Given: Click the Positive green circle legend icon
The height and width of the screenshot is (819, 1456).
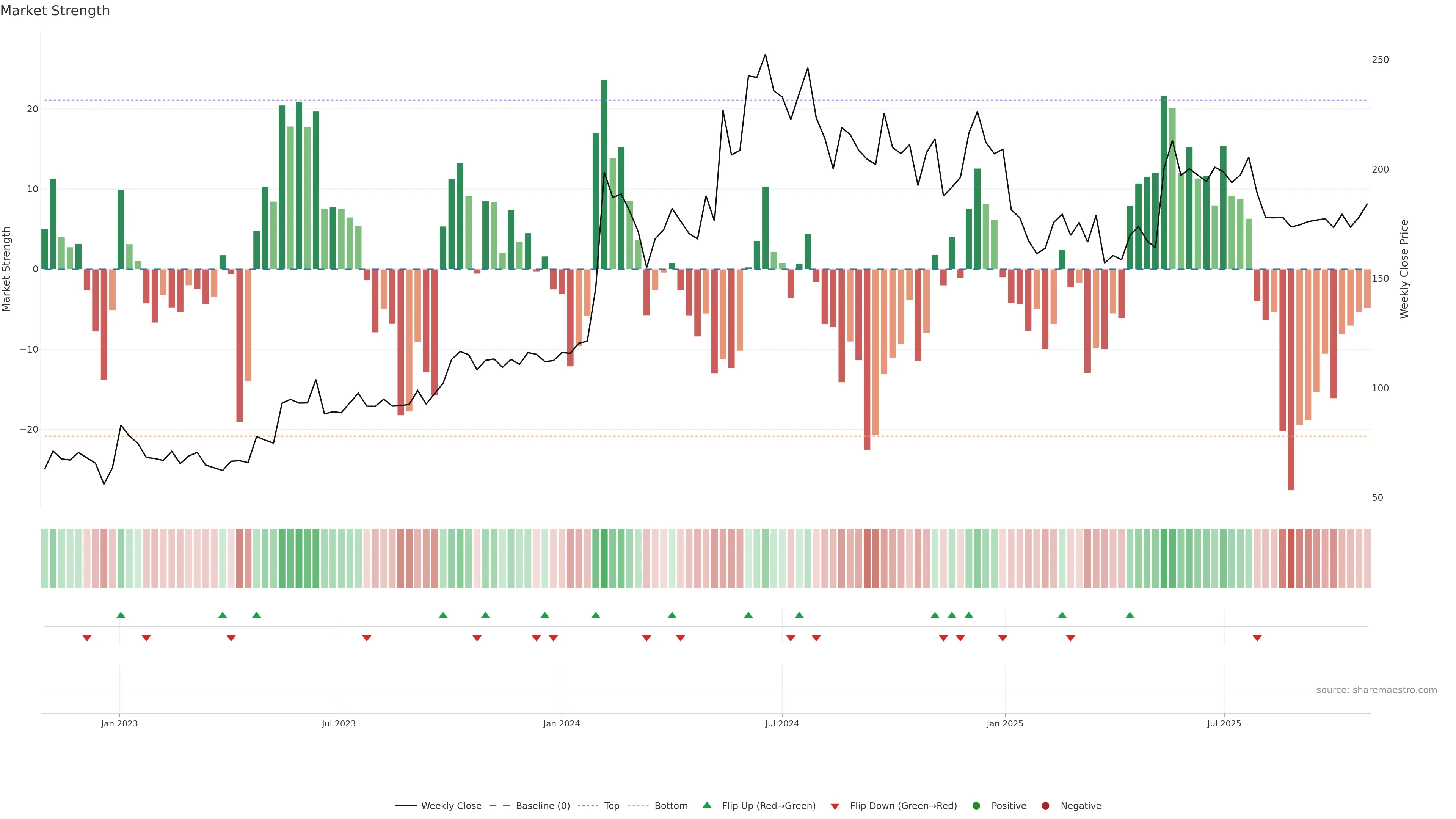Looking at the screenshot, I should click(x=976, y=806).
